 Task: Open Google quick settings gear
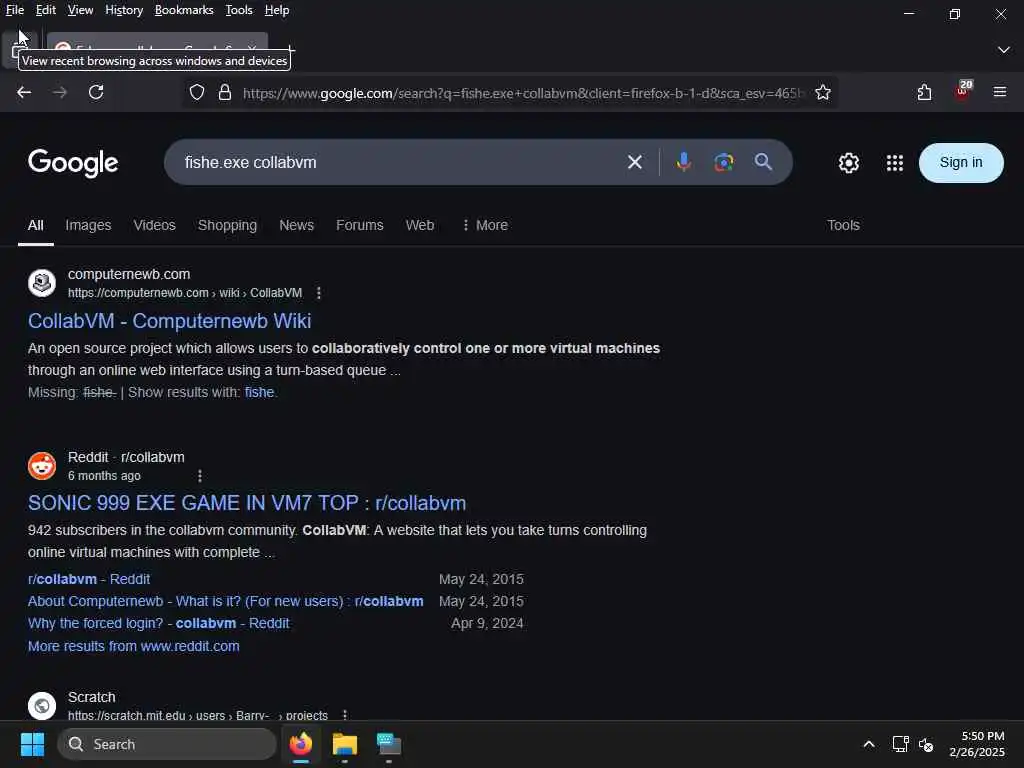click(x=848, y=163)
